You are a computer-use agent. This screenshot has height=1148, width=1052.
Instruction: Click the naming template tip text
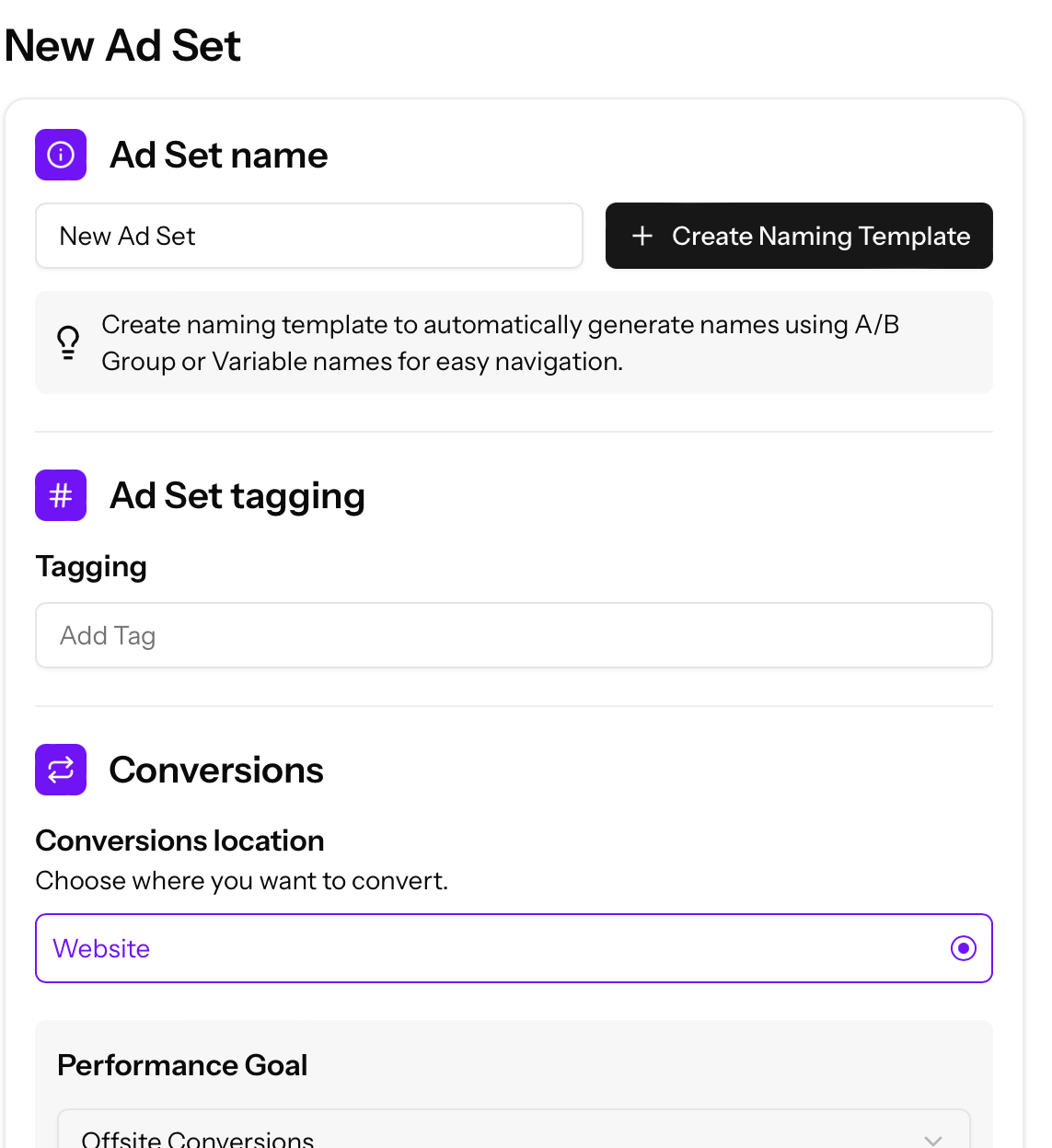500,342
